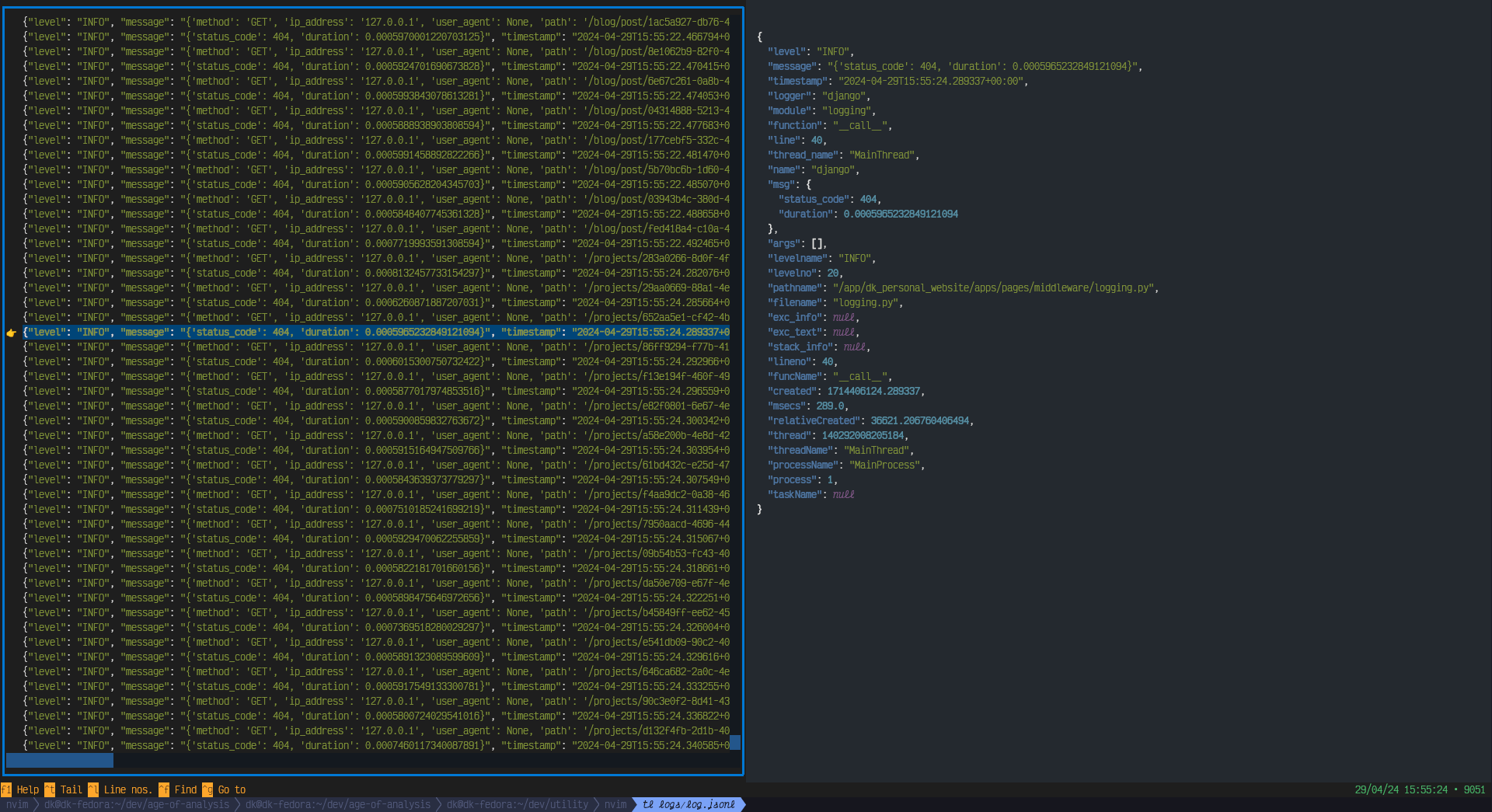
Task: Click the ^f key badge for Find
Action: 164,789
